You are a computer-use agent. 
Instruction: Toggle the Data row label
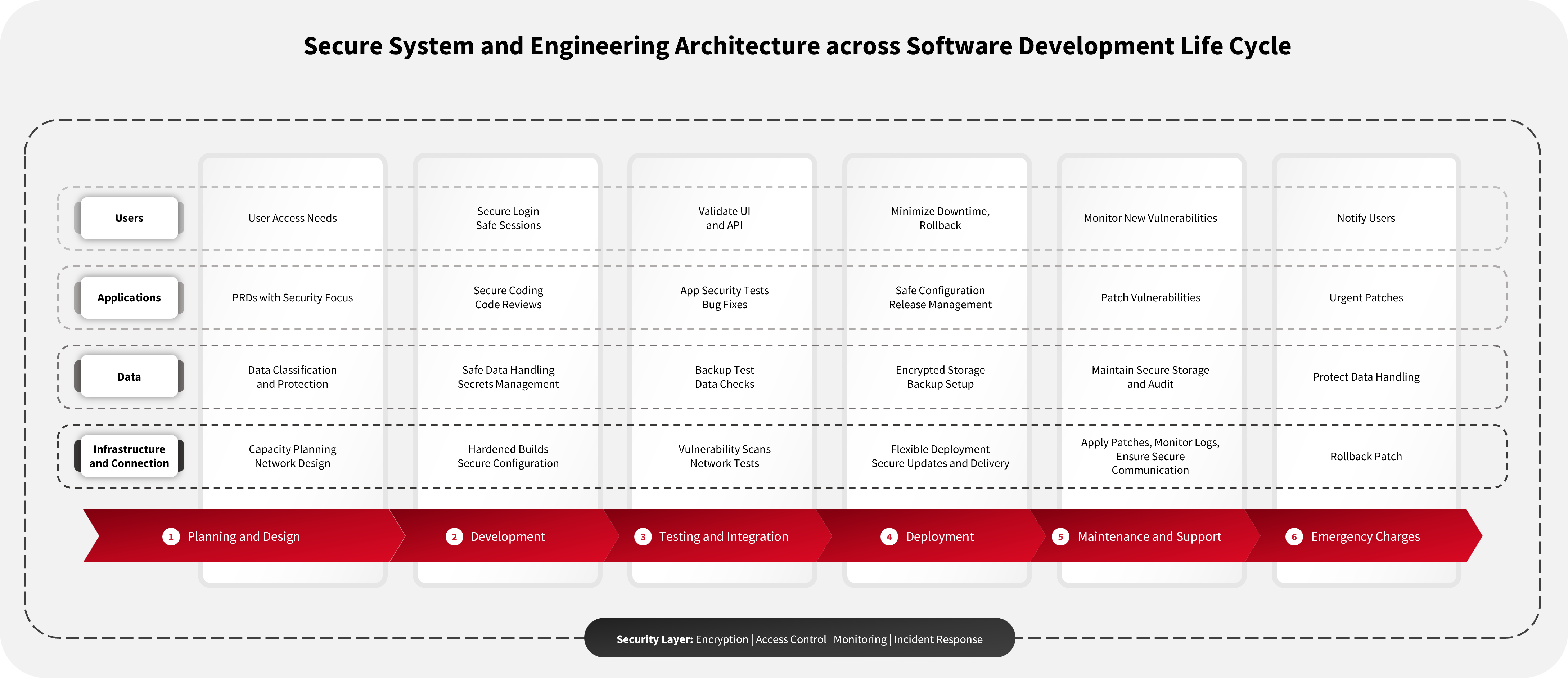point(129,376)
